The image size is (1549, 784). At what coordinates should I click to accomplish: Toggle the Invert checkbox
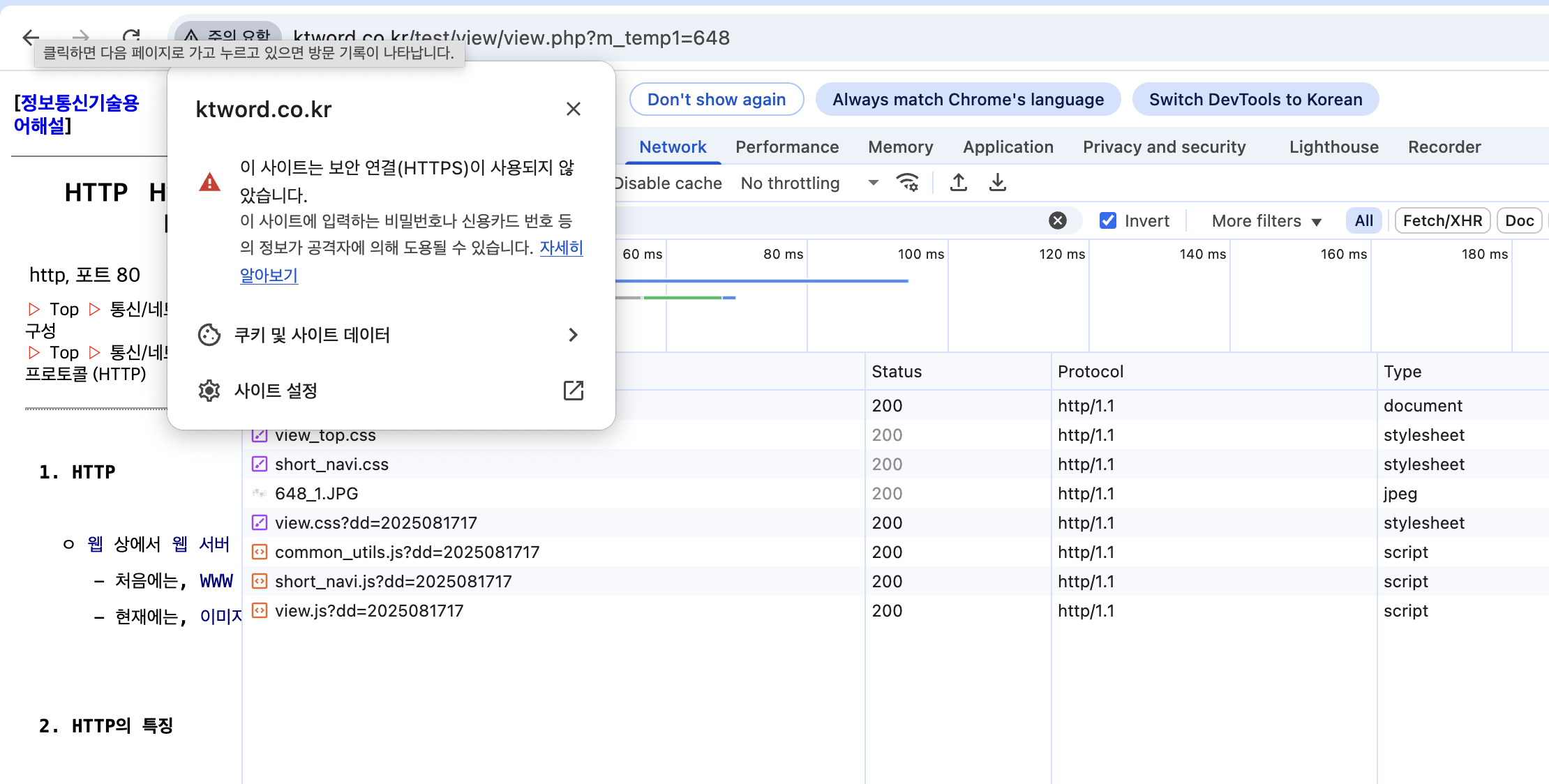point(1108,220)
